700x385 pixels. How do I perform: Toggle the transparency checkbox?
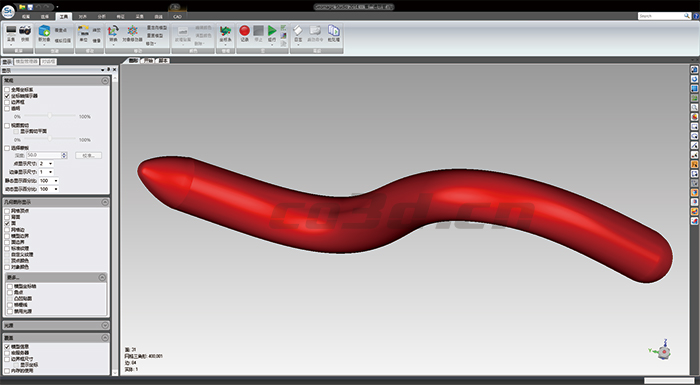click(7, 109)
